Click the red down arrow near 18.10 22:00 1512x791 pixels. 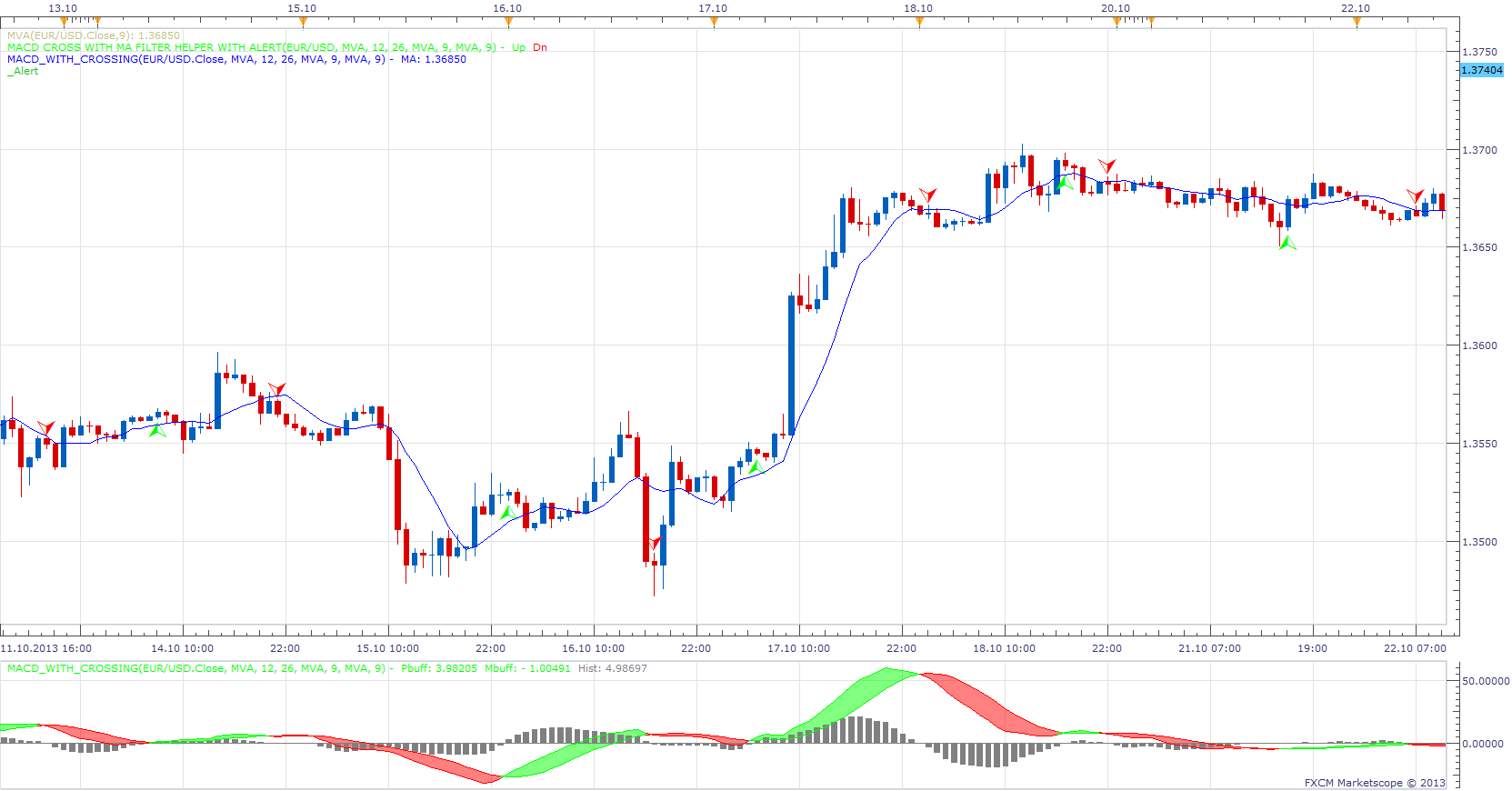pyautogui.click(x=1106, y=165)
